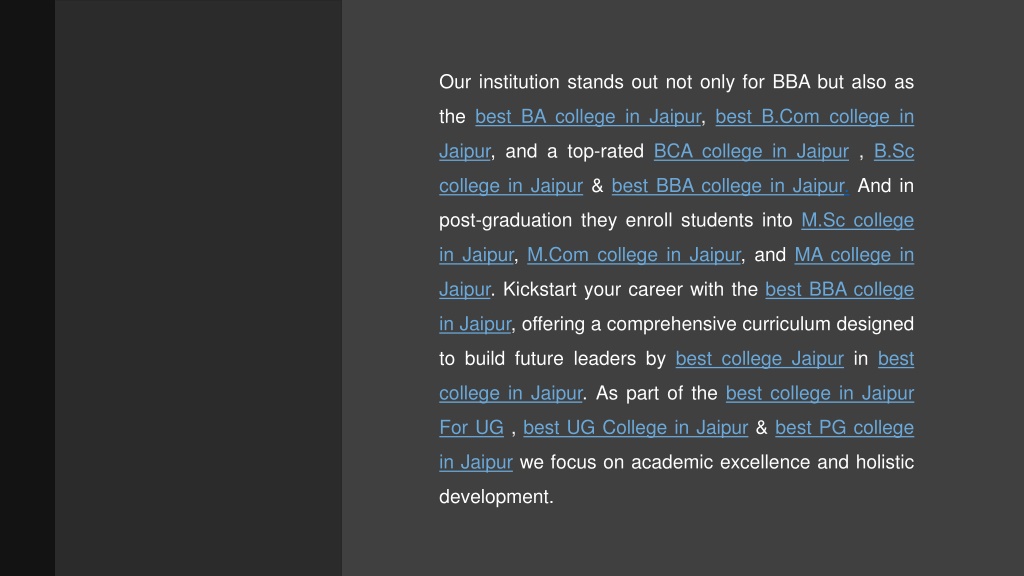Open the 'best BA college in Jaipur' link
This screenshot has height=576, width=1024.
coord(588,117)
